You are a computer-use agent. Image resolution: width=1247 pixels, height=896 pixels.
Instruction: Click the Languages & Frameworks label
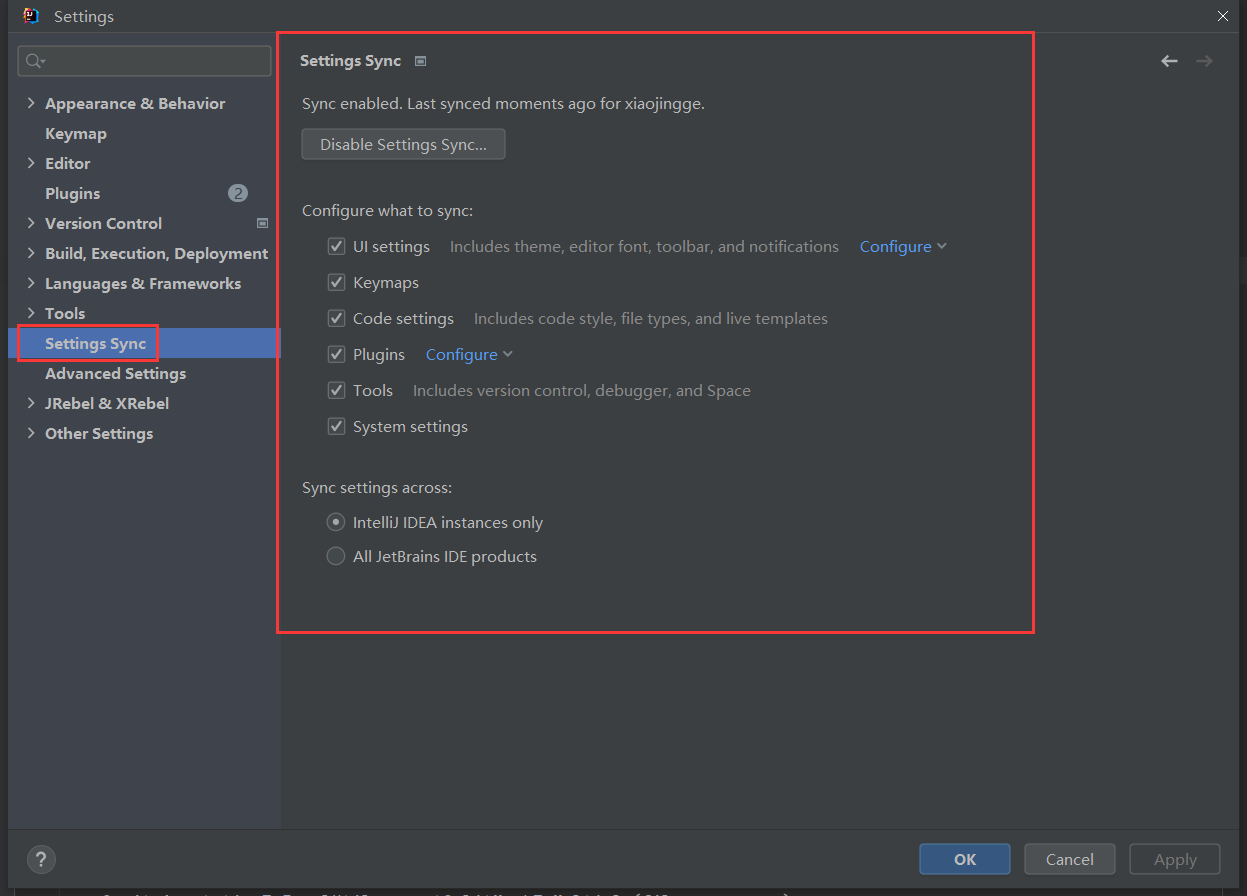(143, 283)
